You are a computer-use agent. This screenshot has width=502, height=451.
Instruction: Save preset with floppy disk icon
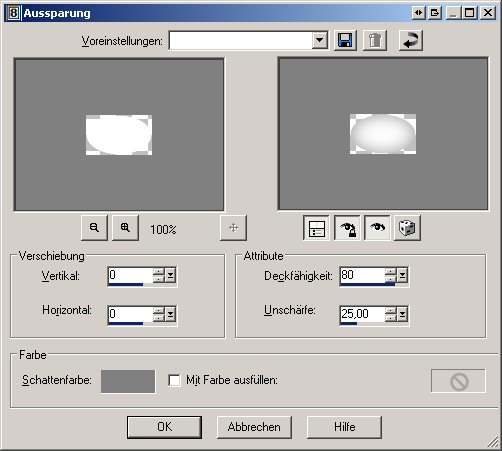(345, 41)
